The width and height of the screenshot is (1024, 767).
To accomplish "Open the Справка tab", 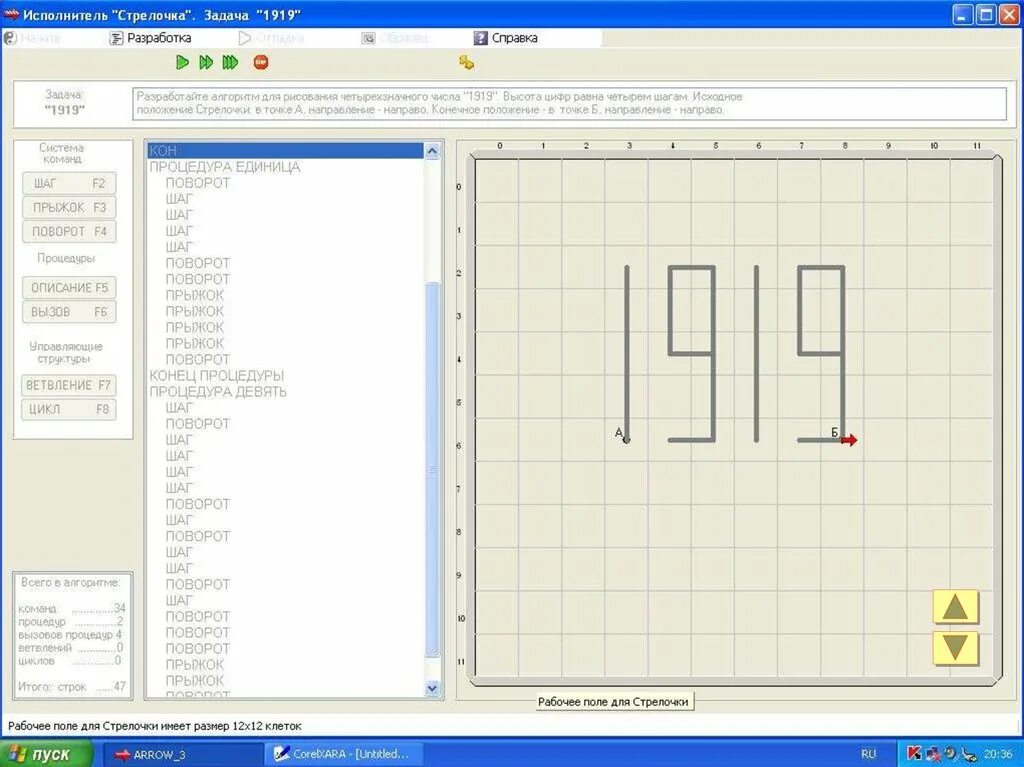I will [x=506, y=38].
